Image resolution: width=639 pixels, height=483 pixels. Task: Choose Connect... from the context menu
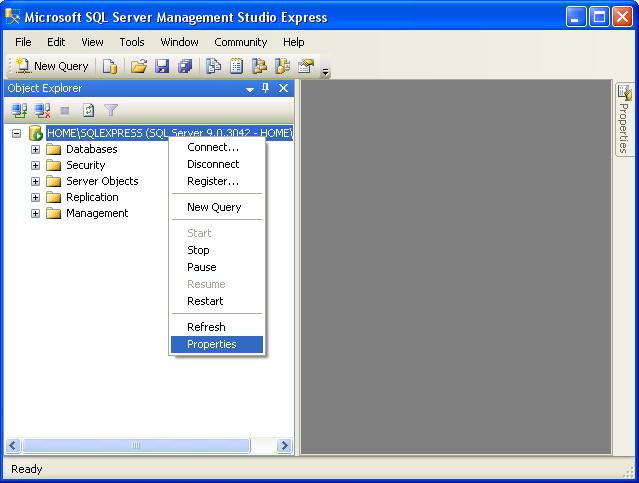(217, 147)
